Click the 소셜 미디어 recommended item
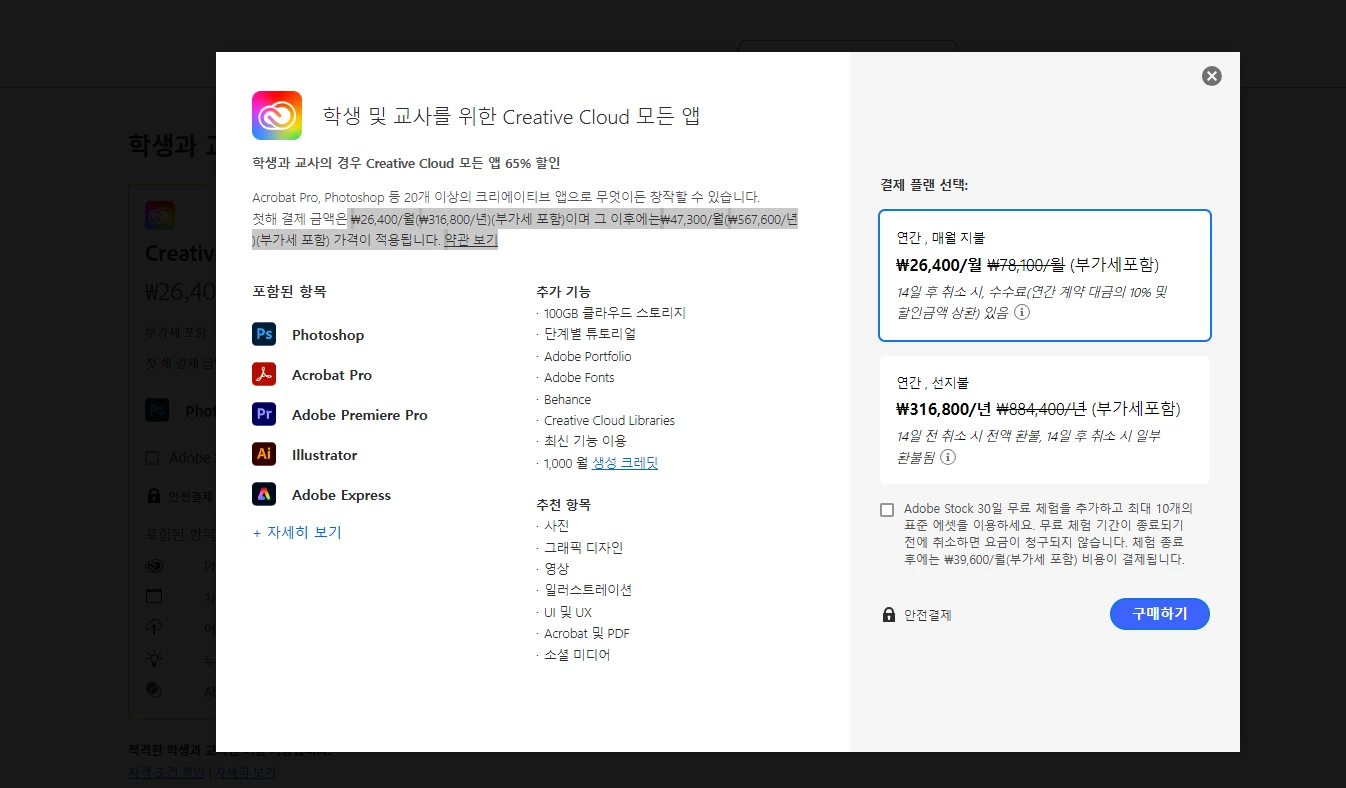Viewport: 1346px width, 788px height. (x=577, y=655)
